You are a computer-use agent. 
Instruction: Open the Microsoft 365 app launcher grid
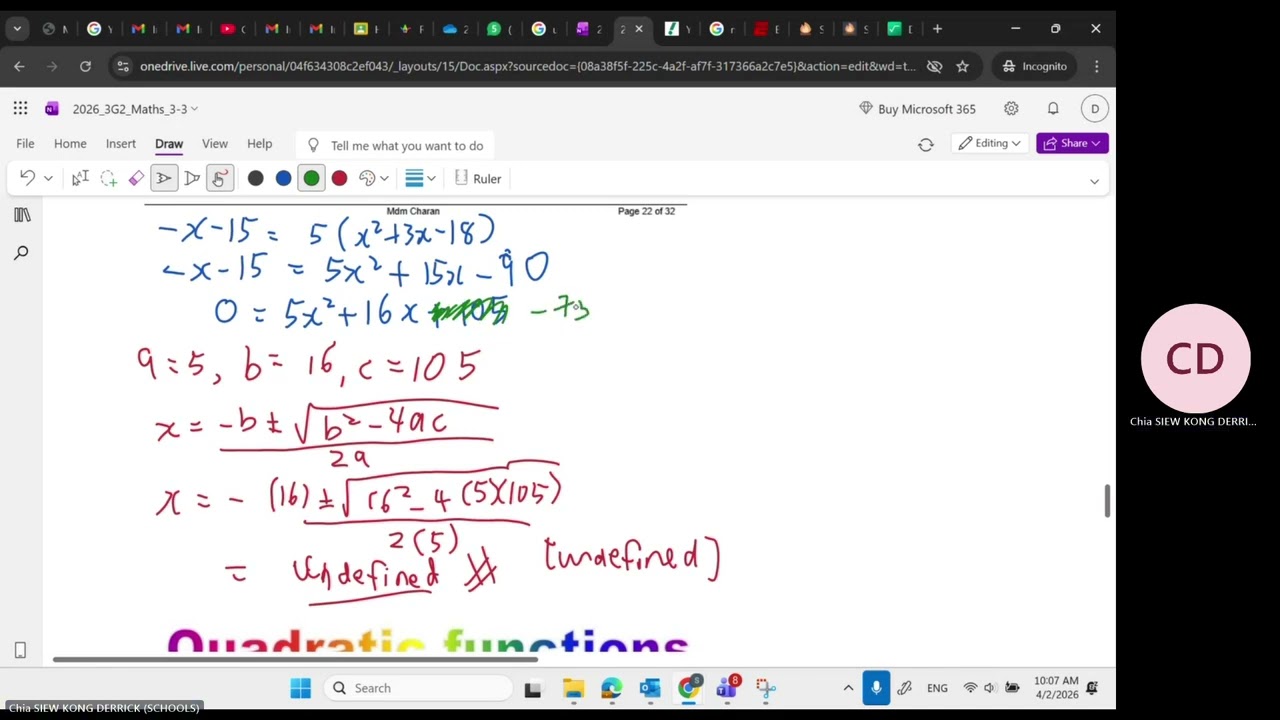[20, 109]
